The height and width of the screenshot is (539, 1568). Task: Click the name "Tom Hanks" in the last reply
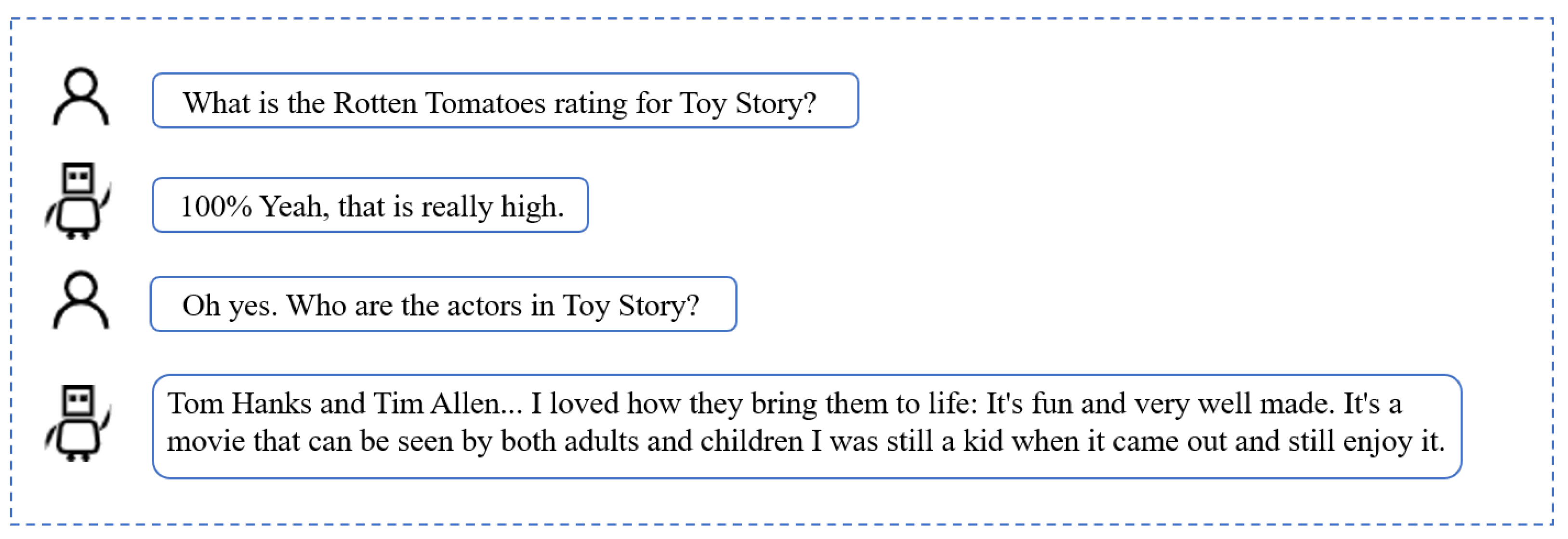[x=239, y=404]
